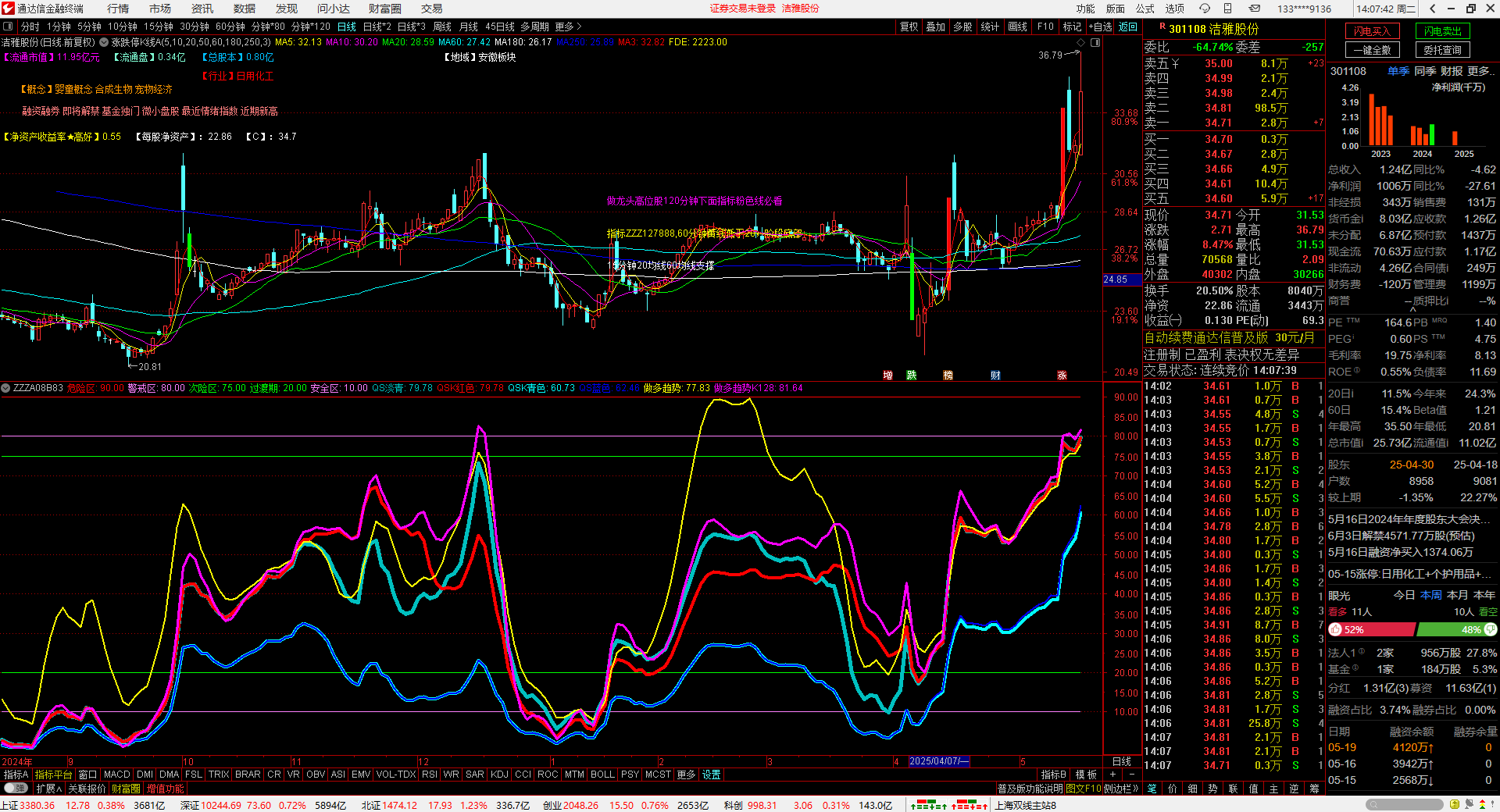Click the yellow circular status bar icon

tap(1454, 805)
